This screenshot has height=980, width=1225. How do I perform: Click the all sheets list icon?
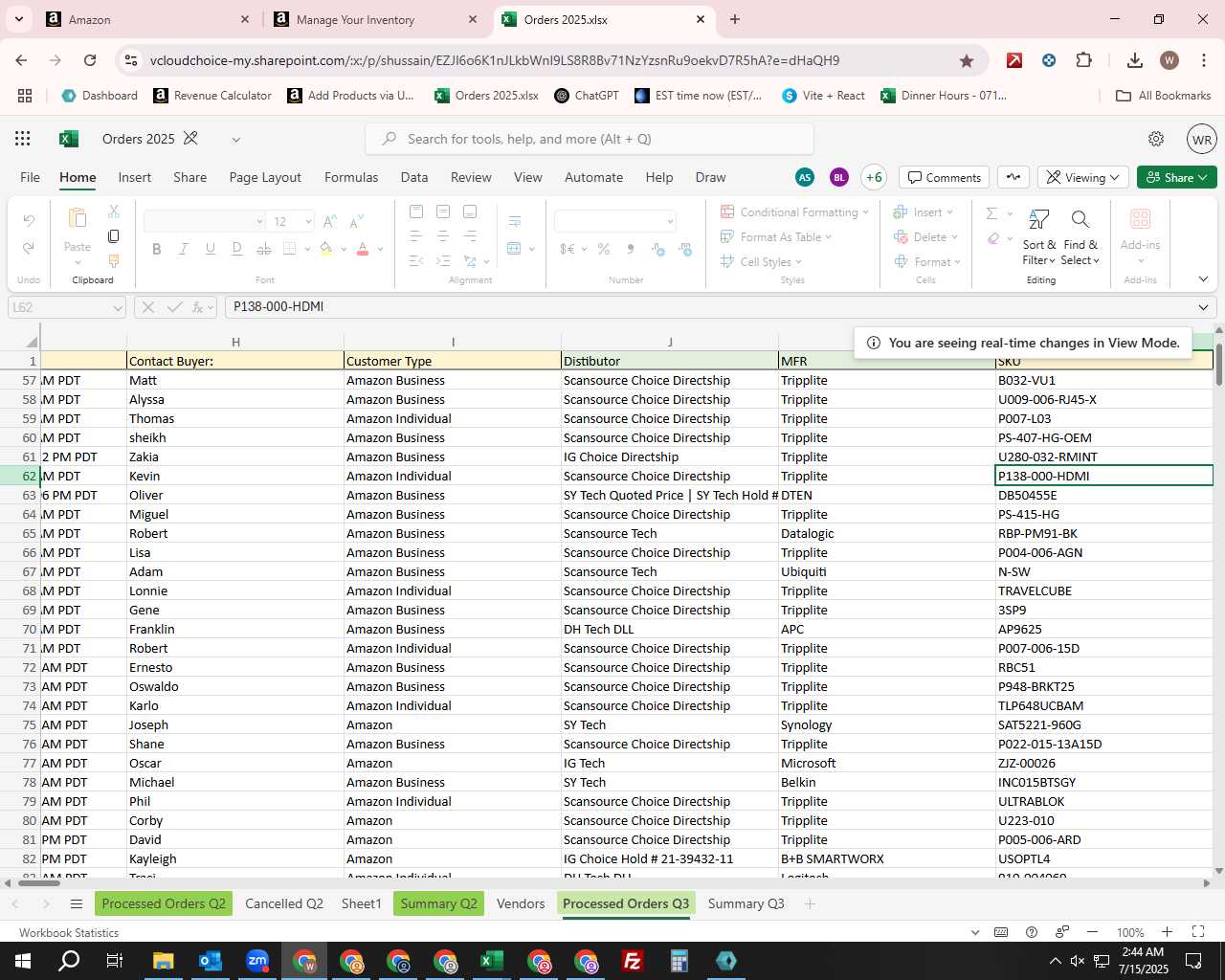77,904
